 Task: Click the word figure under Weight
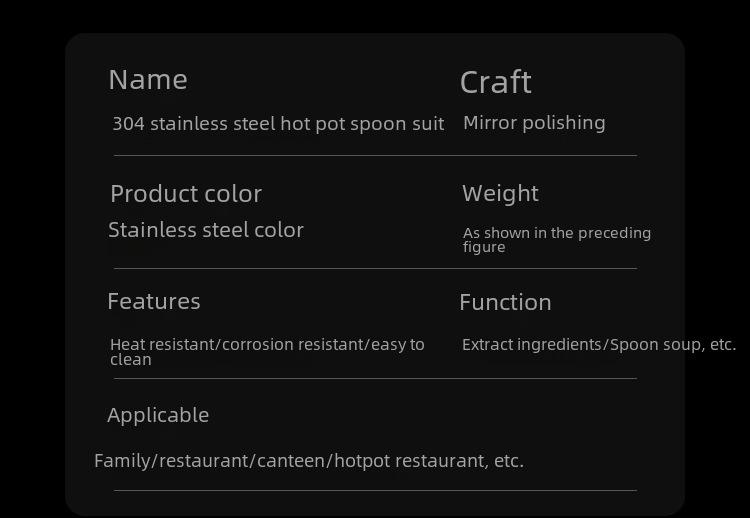click(x=484, y=247)
